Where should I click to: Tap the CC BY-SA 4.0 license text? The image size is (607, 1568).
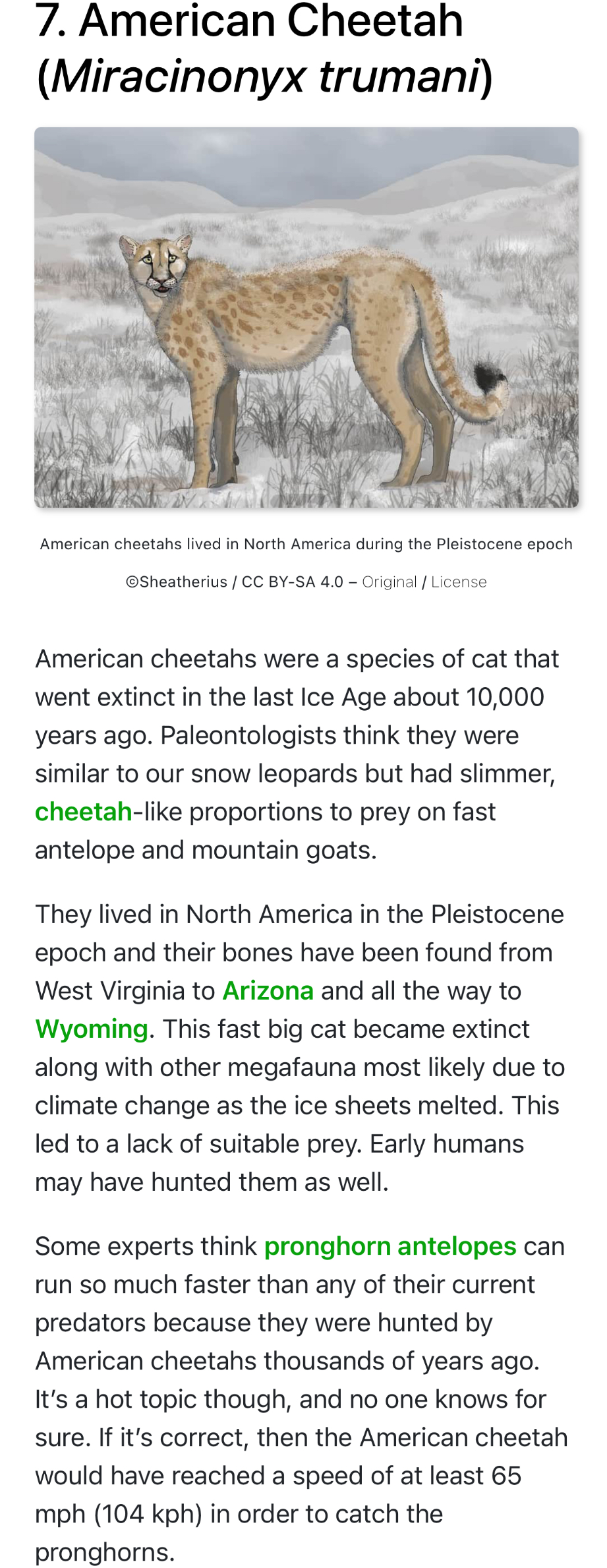pyautogui.click(x=293, y=582)
